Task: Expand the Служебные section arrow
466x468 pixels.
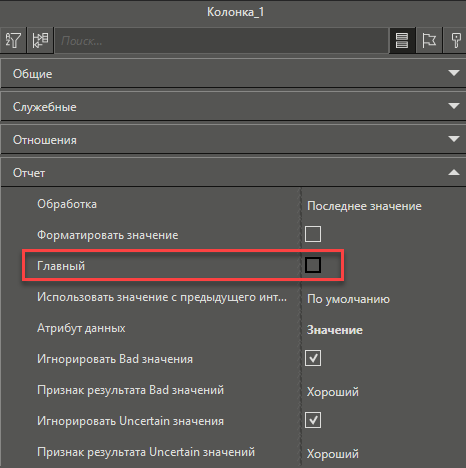Action: tap(454, 106)
